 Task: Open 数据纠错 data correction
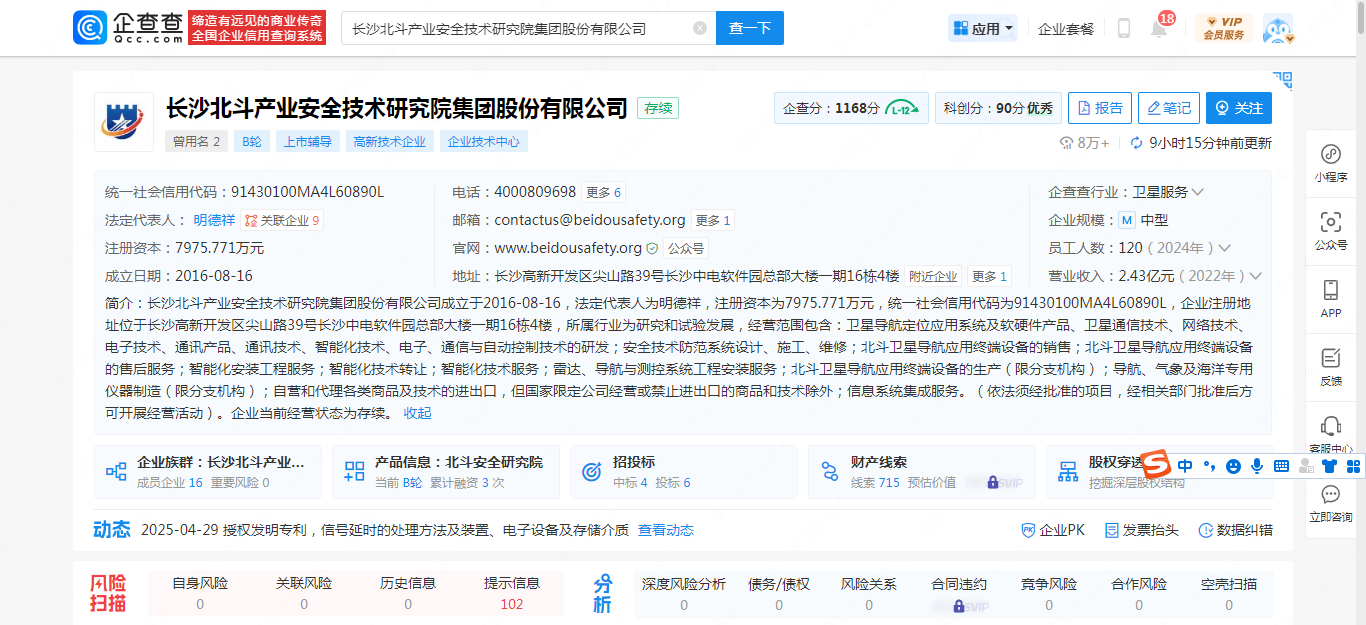(x=1235, y=530)
